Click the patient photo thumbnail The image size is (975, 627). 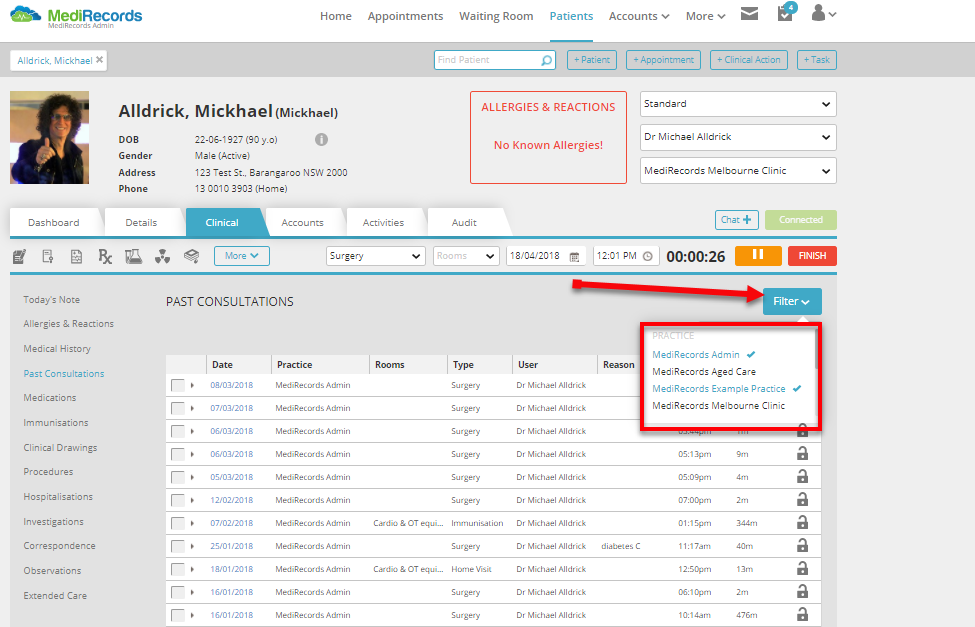point(50,137)
